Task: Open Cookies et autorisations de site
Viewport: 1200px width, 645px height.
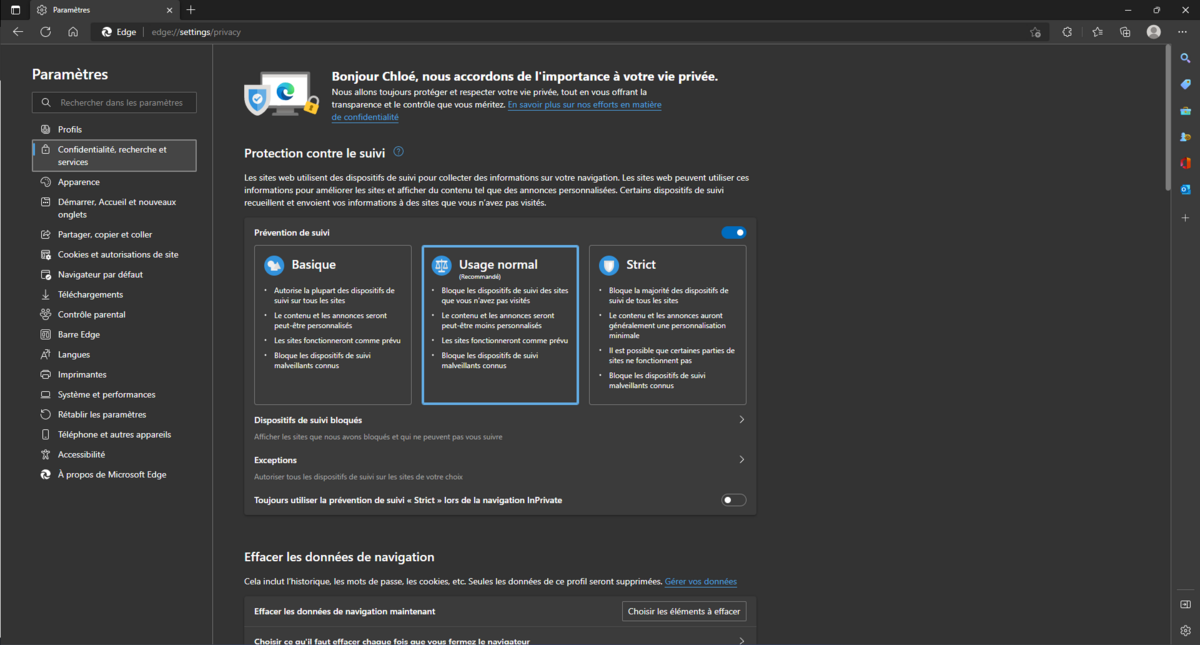Action: click(114, 254)
